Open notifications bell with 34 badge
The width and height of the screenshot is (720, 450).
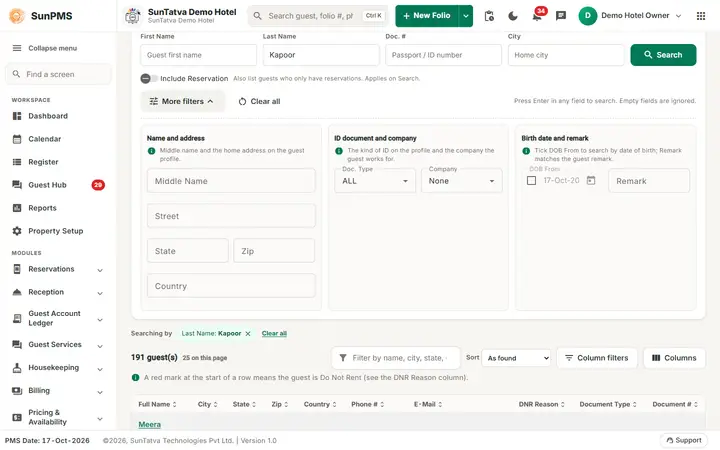click(537, 16)
